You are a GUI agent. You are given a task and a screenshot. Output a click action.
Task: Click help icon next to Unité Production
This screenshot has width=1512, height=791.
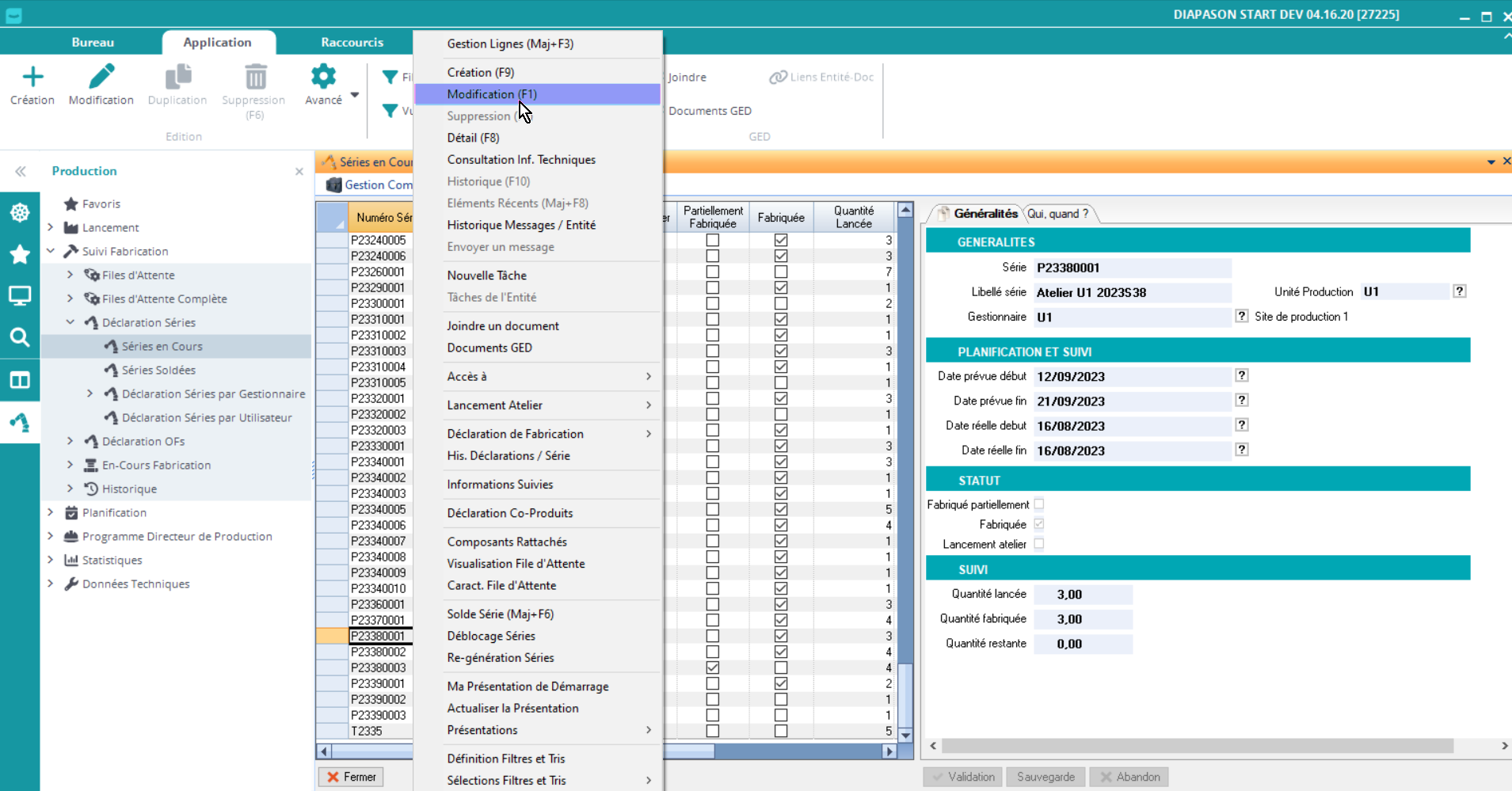1459,291
